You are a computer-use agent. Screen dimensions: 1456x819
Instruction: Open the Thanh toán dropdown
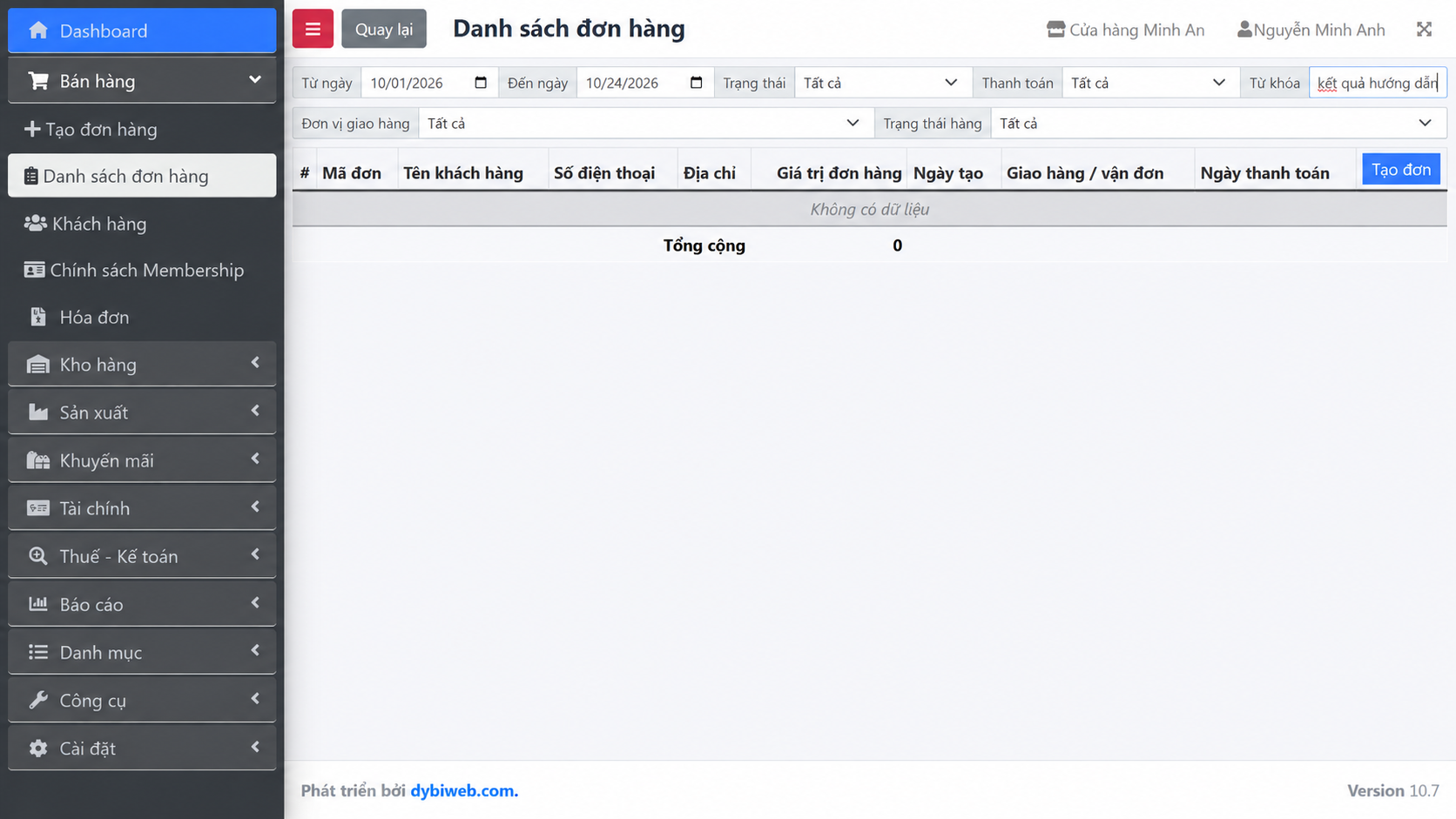point(1150,83)
